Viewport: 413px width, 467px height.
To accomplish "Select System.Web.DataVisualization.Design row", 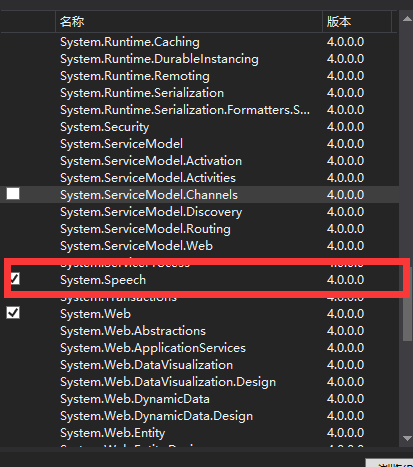I will [x=199, y=382].
